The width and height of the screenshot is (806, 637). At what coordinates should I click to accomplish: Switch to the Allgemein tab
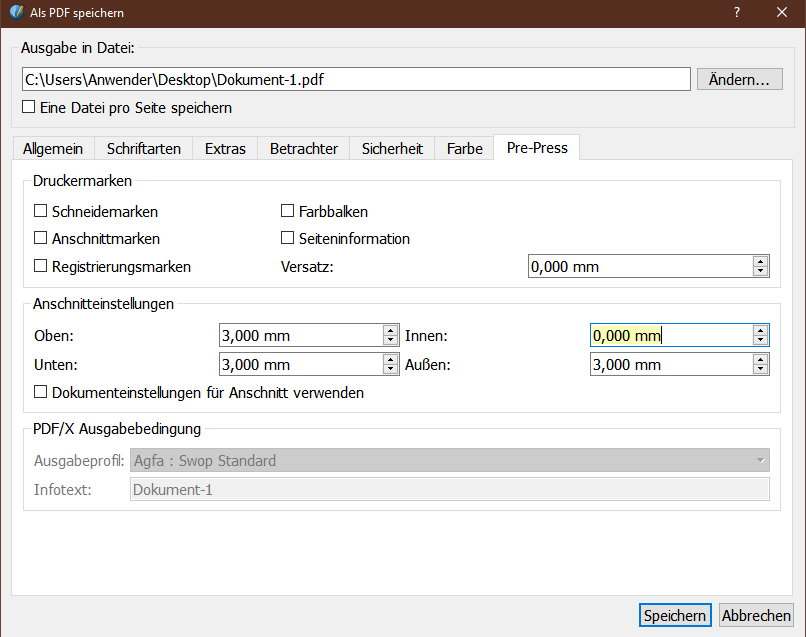(x=53, y=149)
